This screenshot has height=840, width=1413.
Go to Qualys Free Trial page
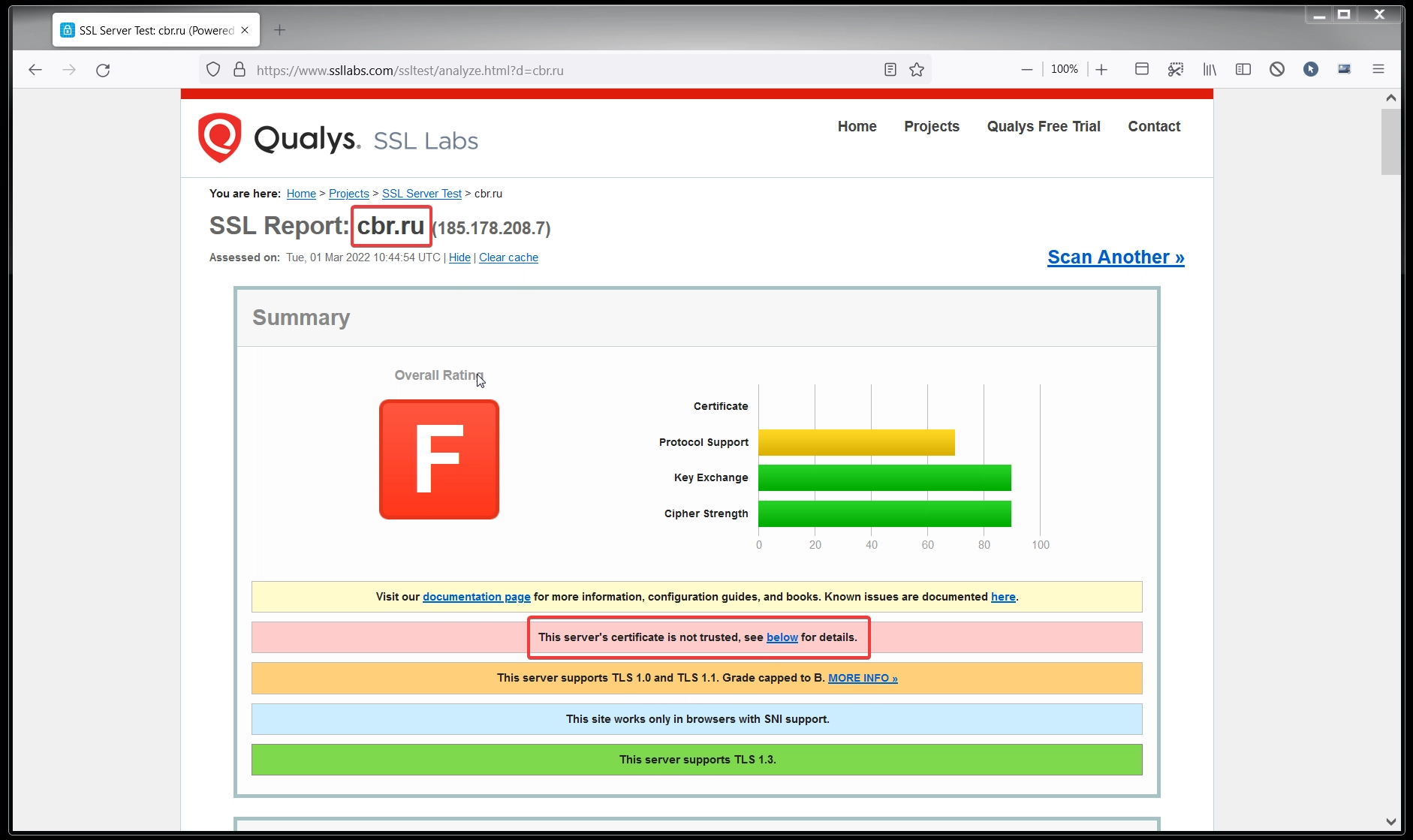(x=1044, y=126)
